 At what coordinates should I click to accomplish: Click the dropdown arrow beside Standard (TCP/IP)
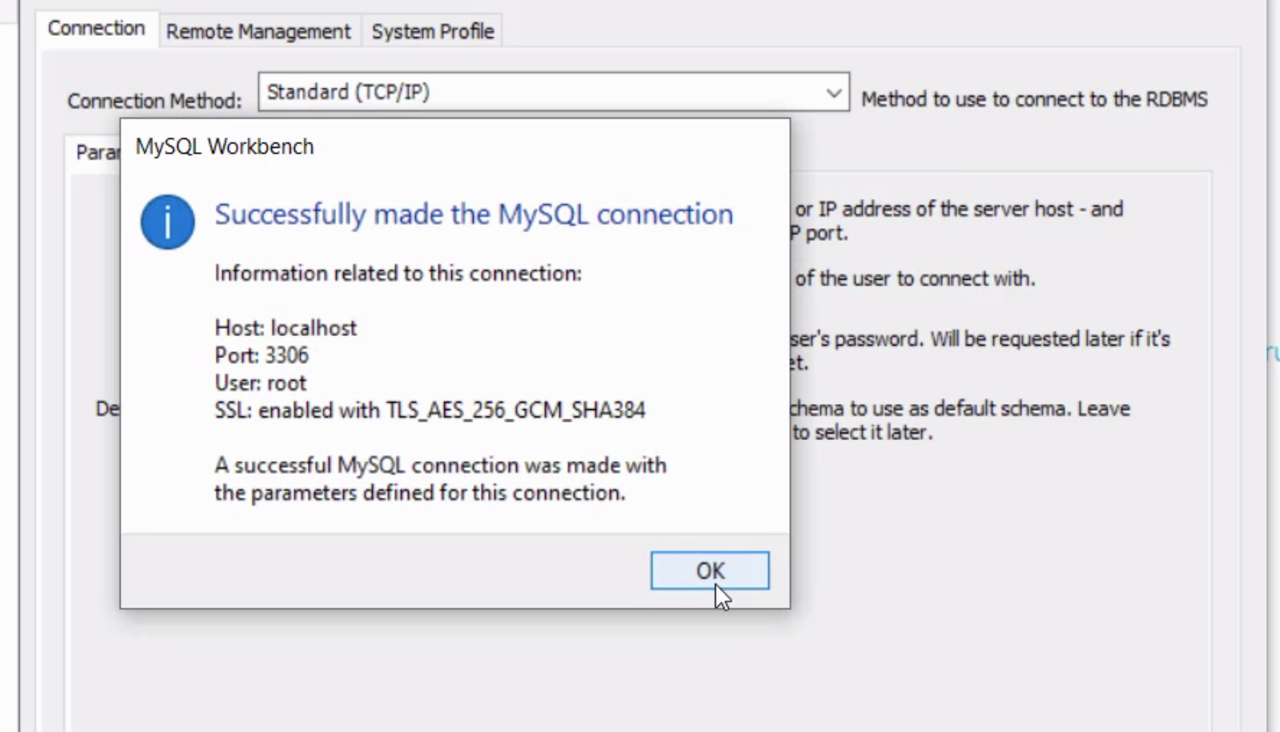tap(833, 93)
